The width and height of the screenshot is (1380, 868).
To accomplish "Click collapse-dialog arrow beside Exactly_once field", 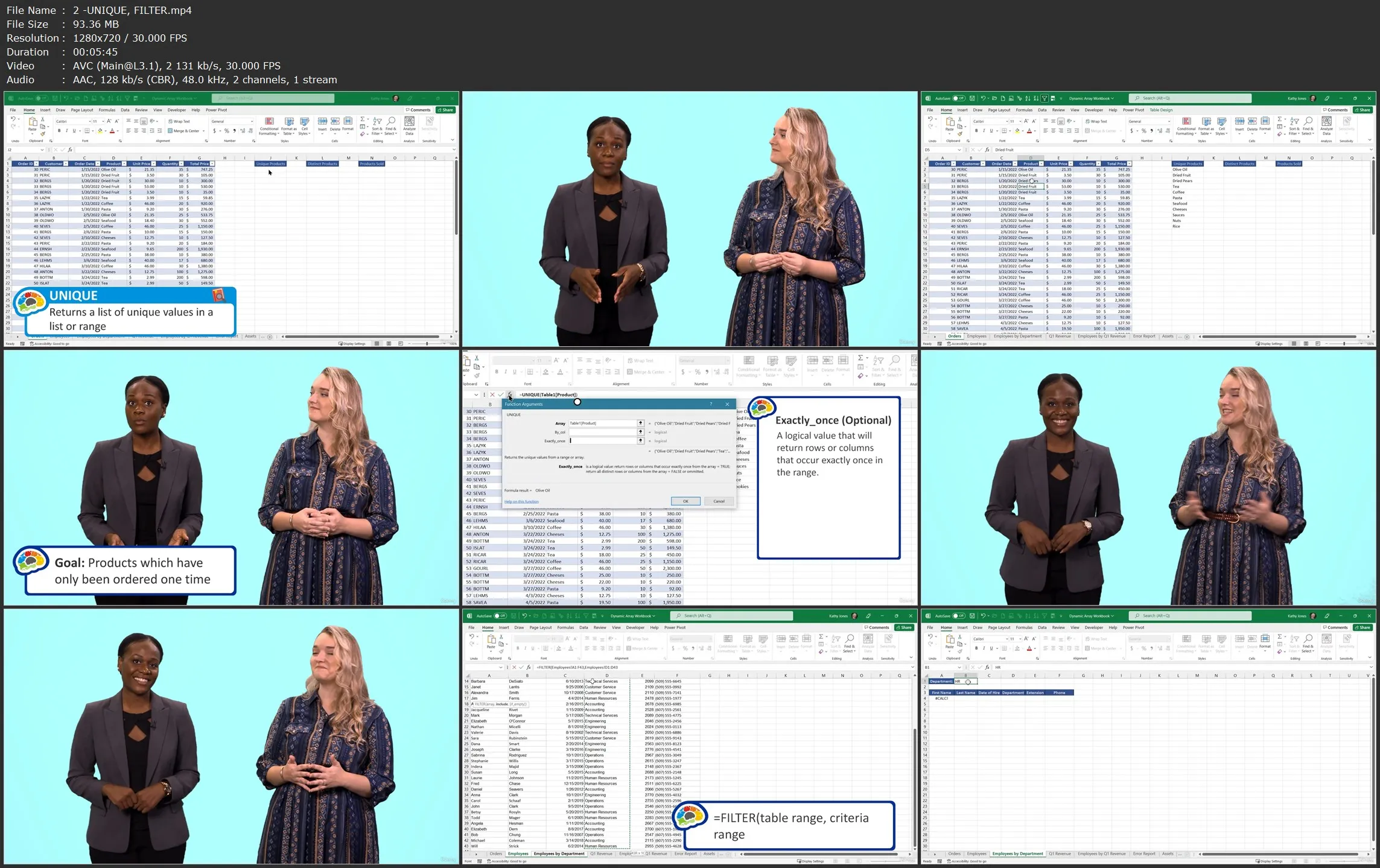I will click(640, 441).
